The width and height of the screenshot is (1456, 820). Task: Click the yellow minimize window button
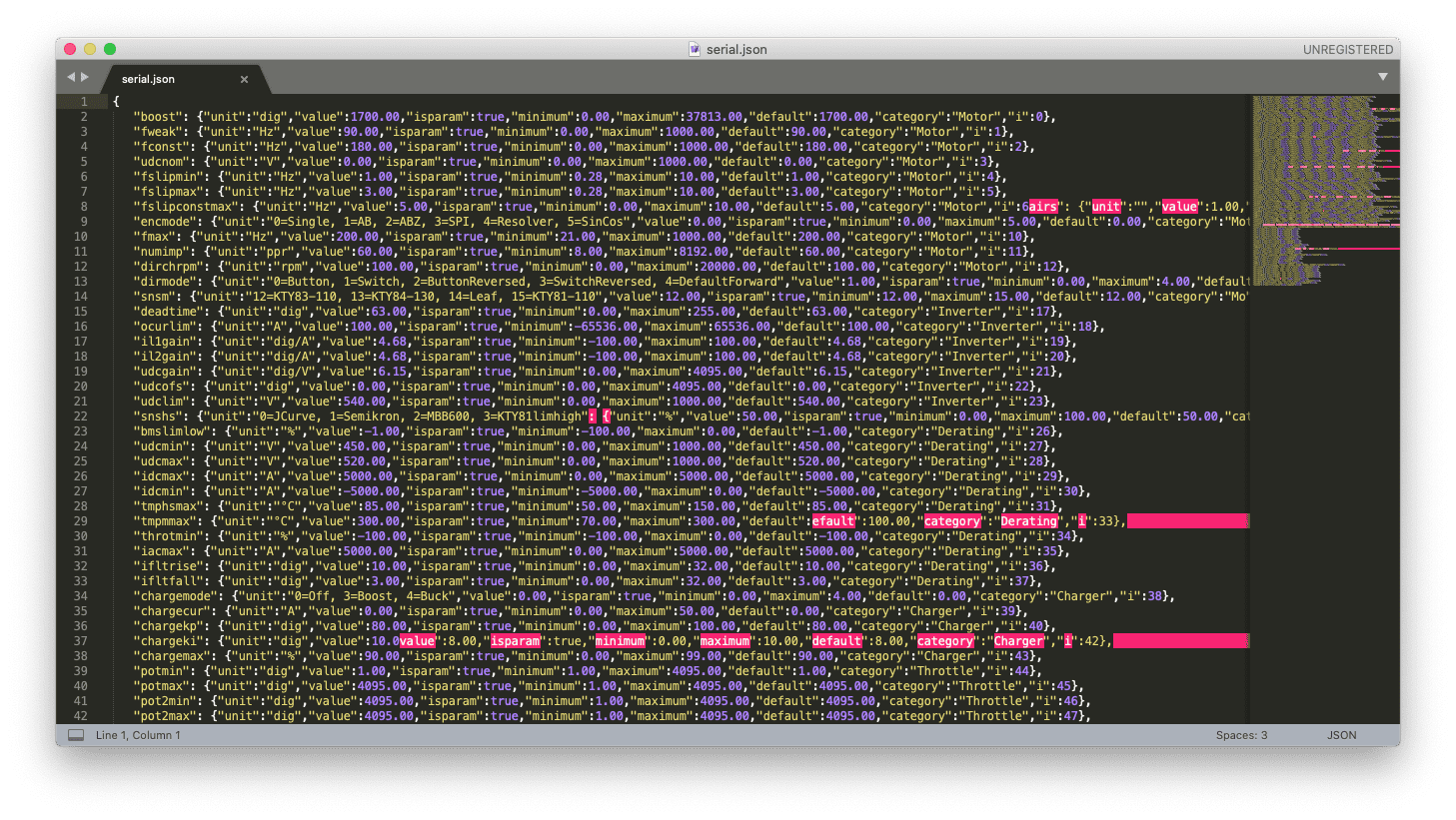90,49
